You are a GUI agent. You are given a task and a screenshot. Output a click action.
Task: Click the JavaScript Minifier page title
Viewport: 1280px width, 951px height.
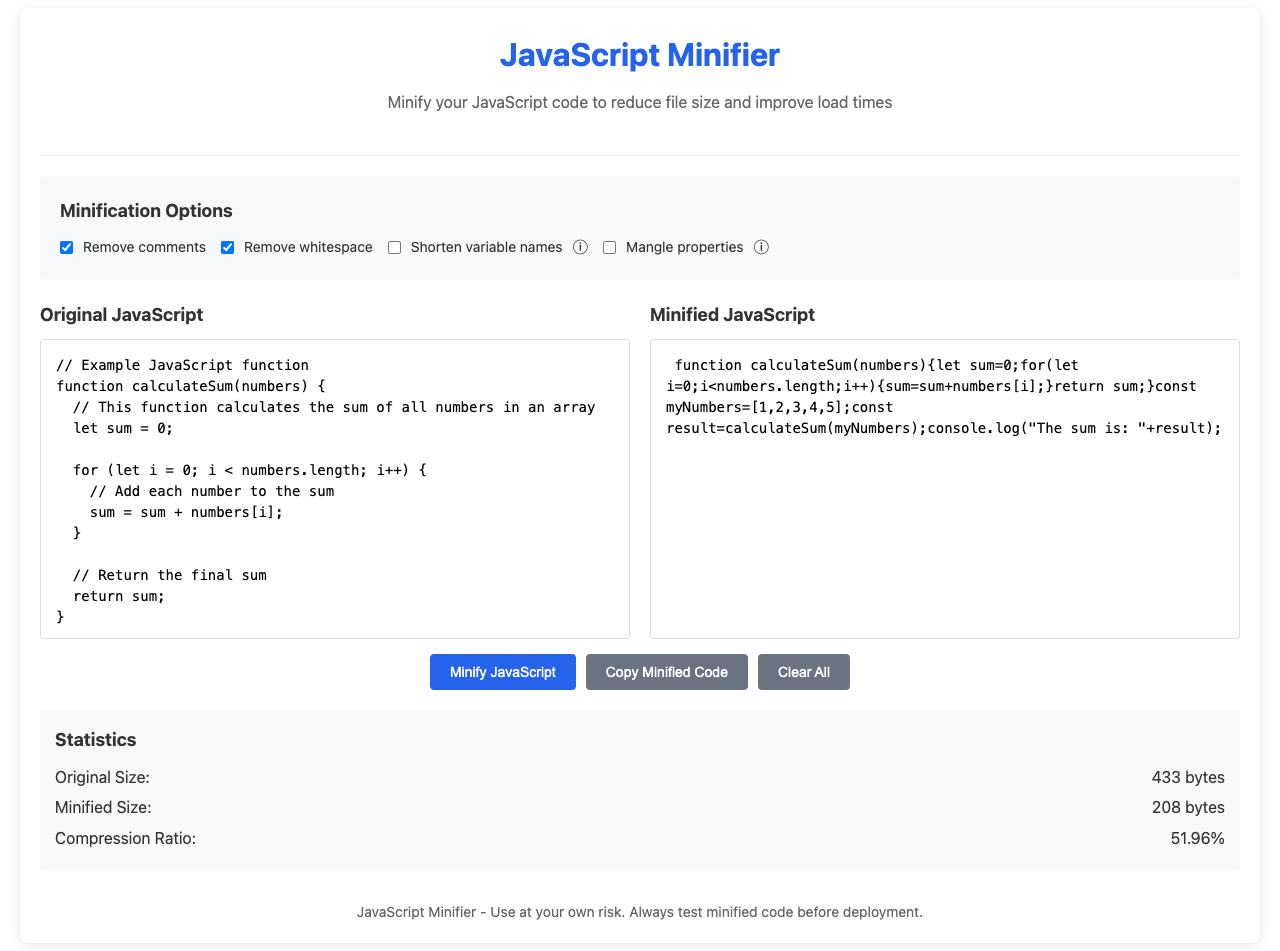coord(640,55)
